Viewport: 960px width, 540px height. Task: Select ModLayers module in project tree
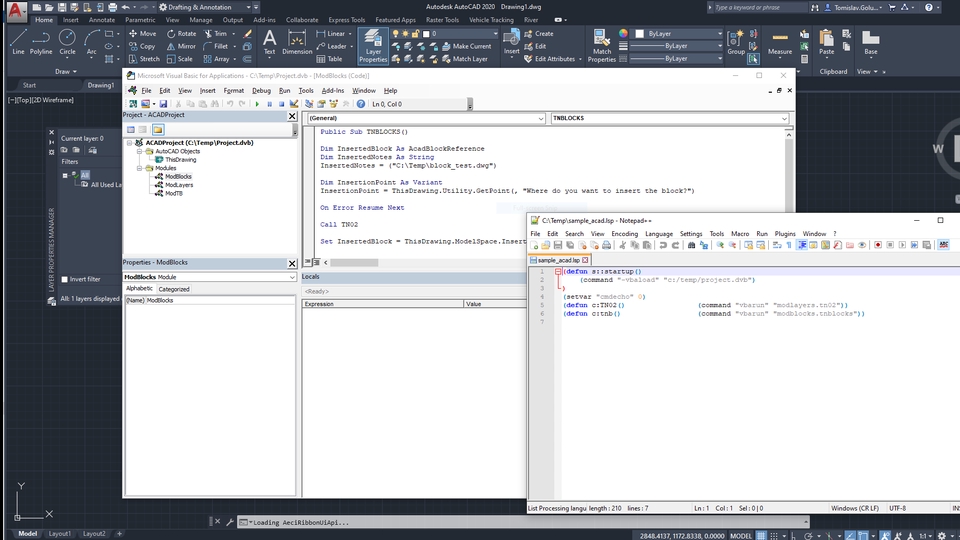[x=179, y=185]
